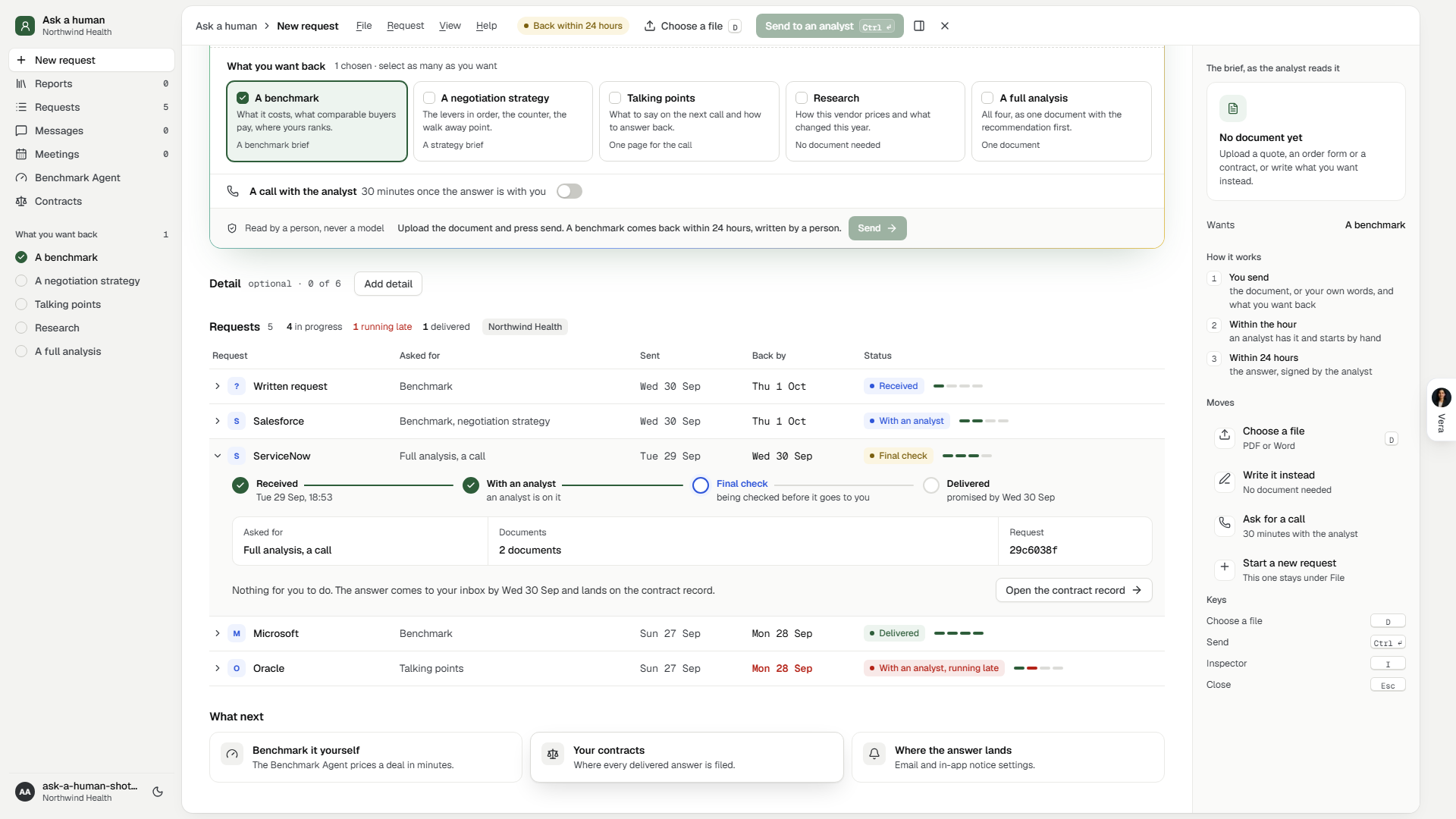
Task: Expand the Oracle request row
Action: 218,668
